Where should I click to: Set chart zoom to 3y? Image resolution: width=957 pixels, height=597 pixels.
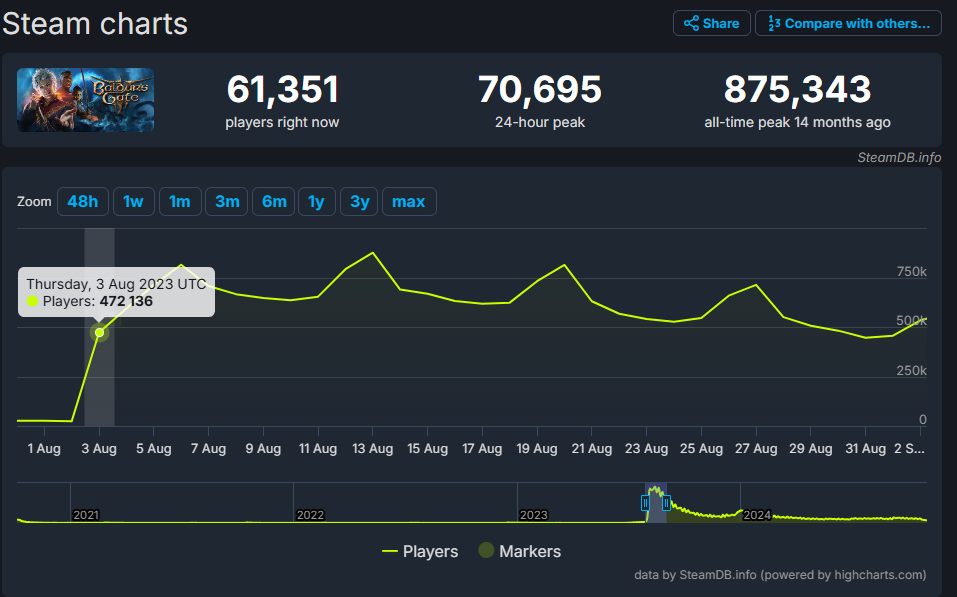(x=359, y=201)
